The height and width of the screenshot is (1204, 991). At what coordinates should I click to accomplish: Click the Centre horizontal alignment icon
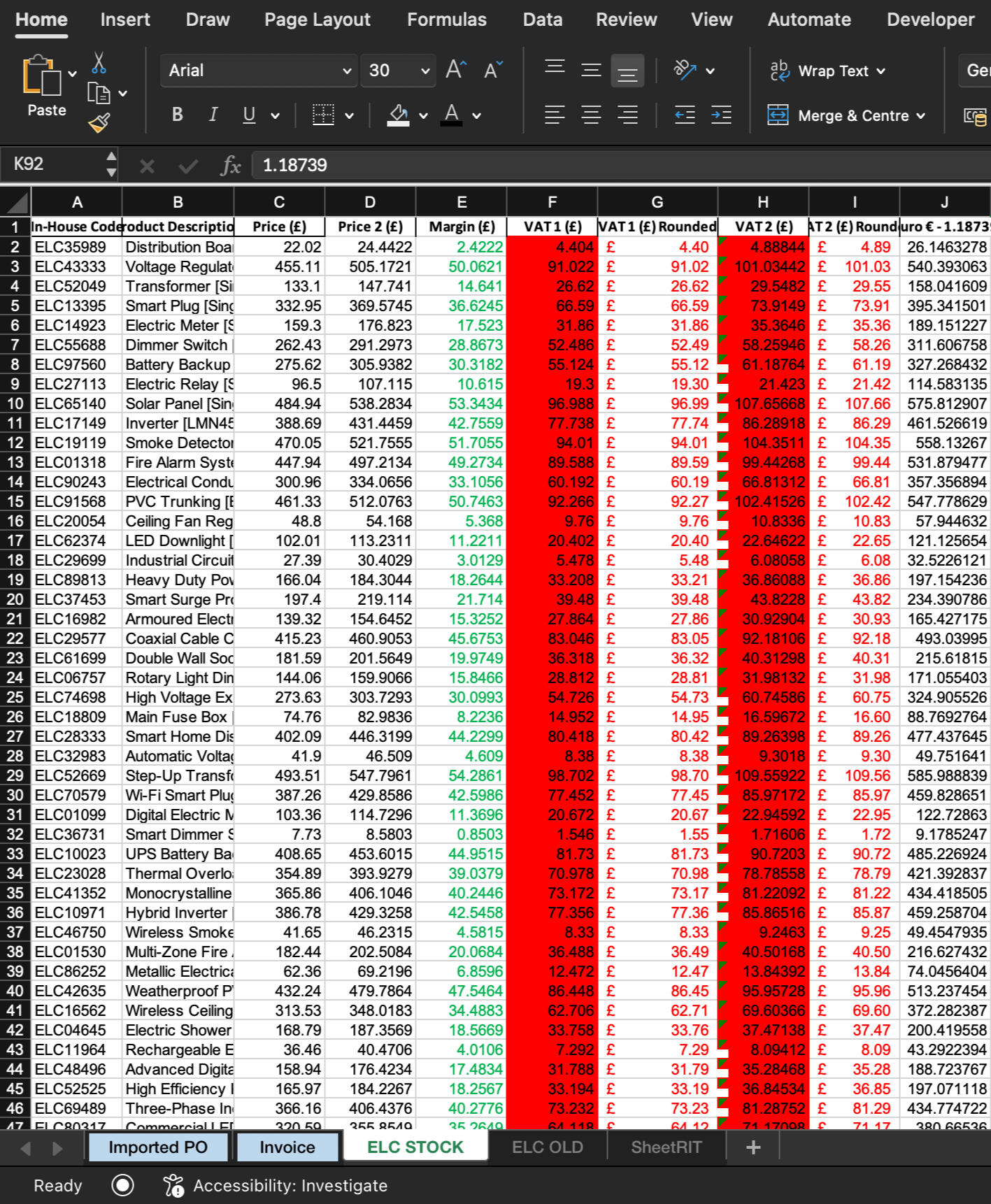point(591,115)
